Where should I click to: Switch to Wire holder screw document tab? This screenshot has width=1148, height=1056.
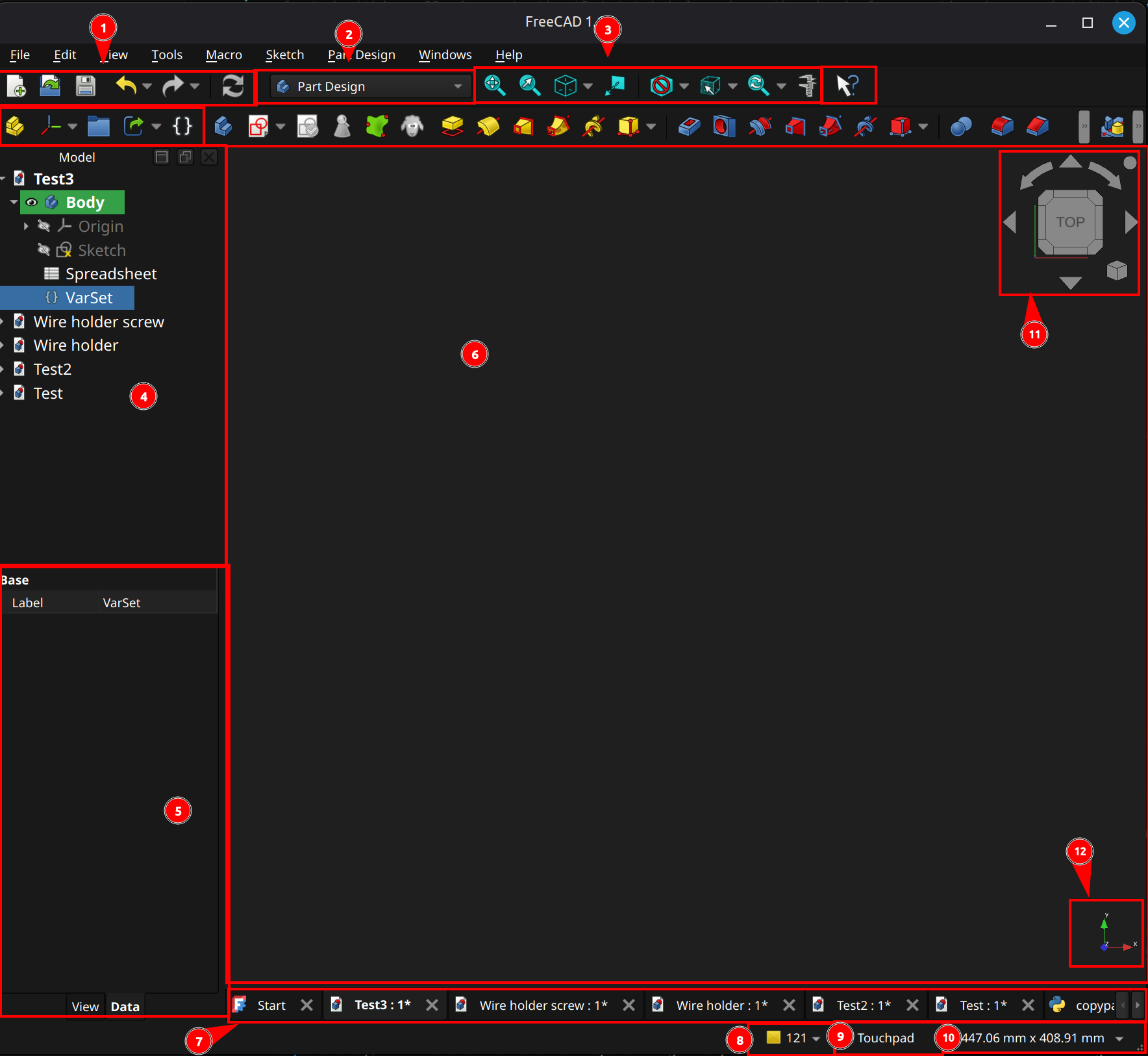tap(543, 1005)
